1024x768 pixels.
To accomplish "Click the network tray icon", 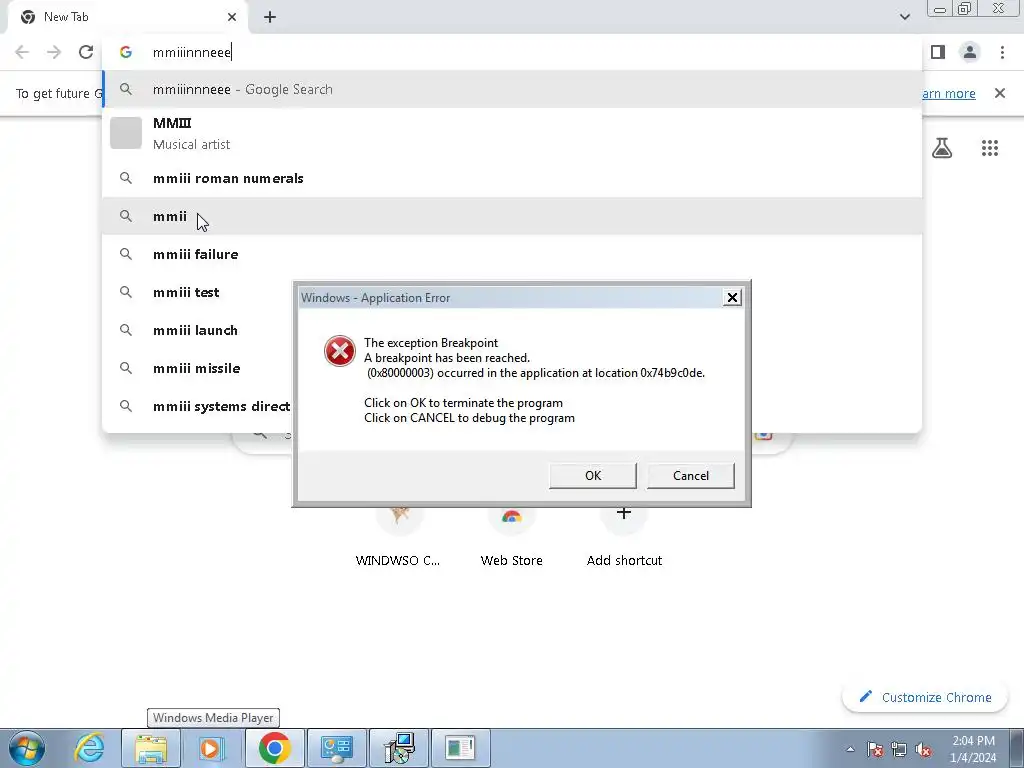I will pos(899,749).
